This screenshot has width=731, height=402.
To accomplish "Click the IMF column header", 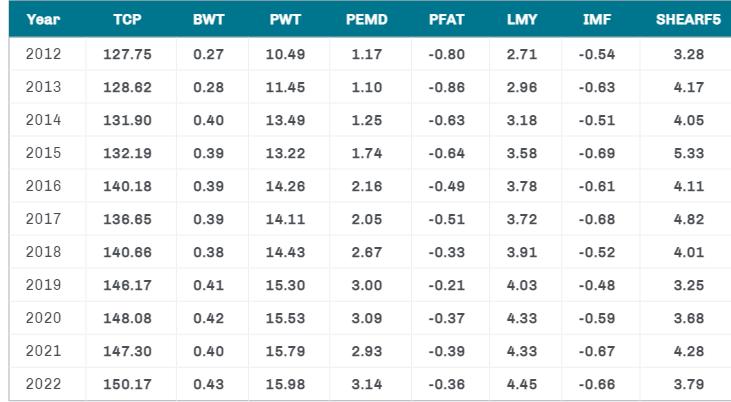I will pos(595,19).
